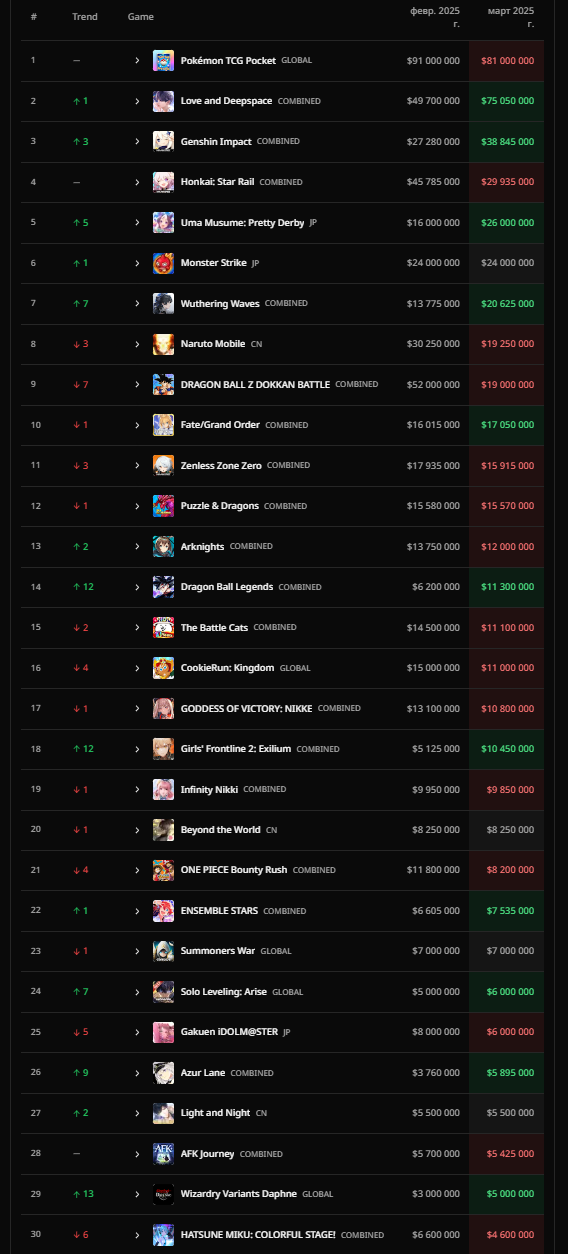Sort by the Game column header
568x1254 pixels.
click(141, 17)
